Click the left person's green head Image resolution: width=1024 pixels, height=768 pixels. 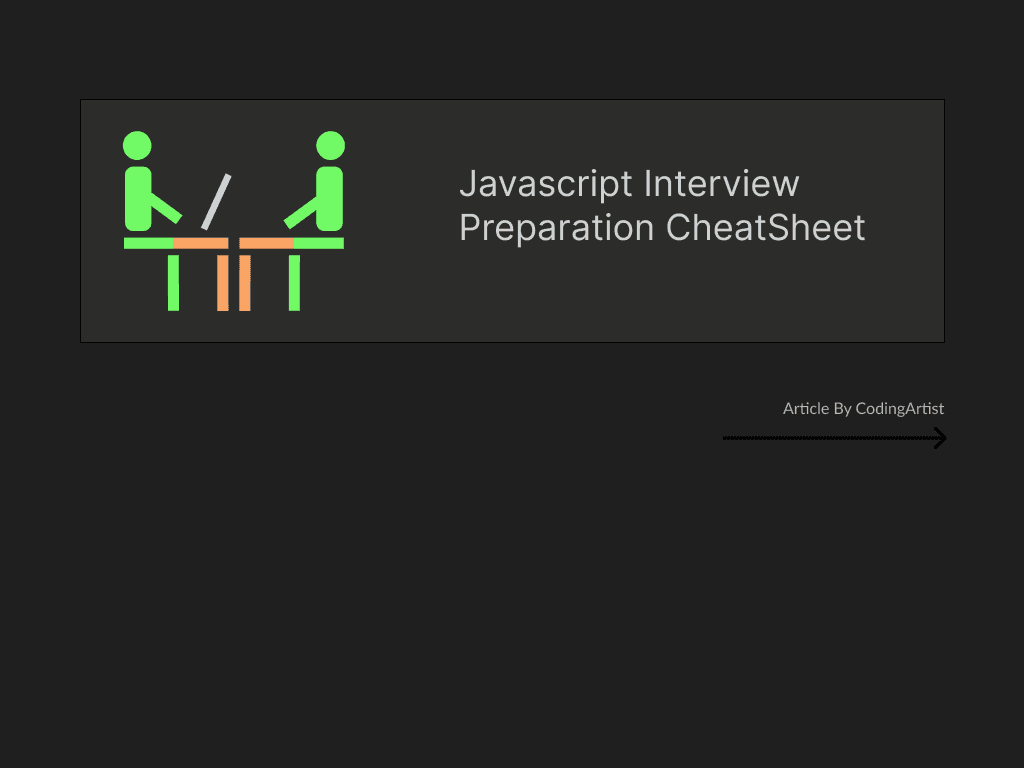pyautogui.click(x=137, y=146)
